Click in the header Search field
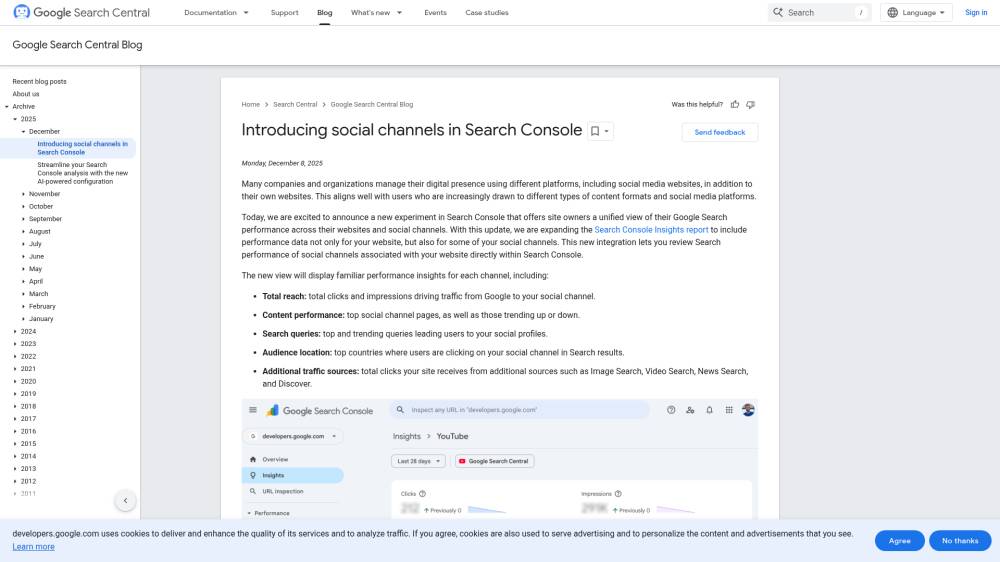 [820, 12]
